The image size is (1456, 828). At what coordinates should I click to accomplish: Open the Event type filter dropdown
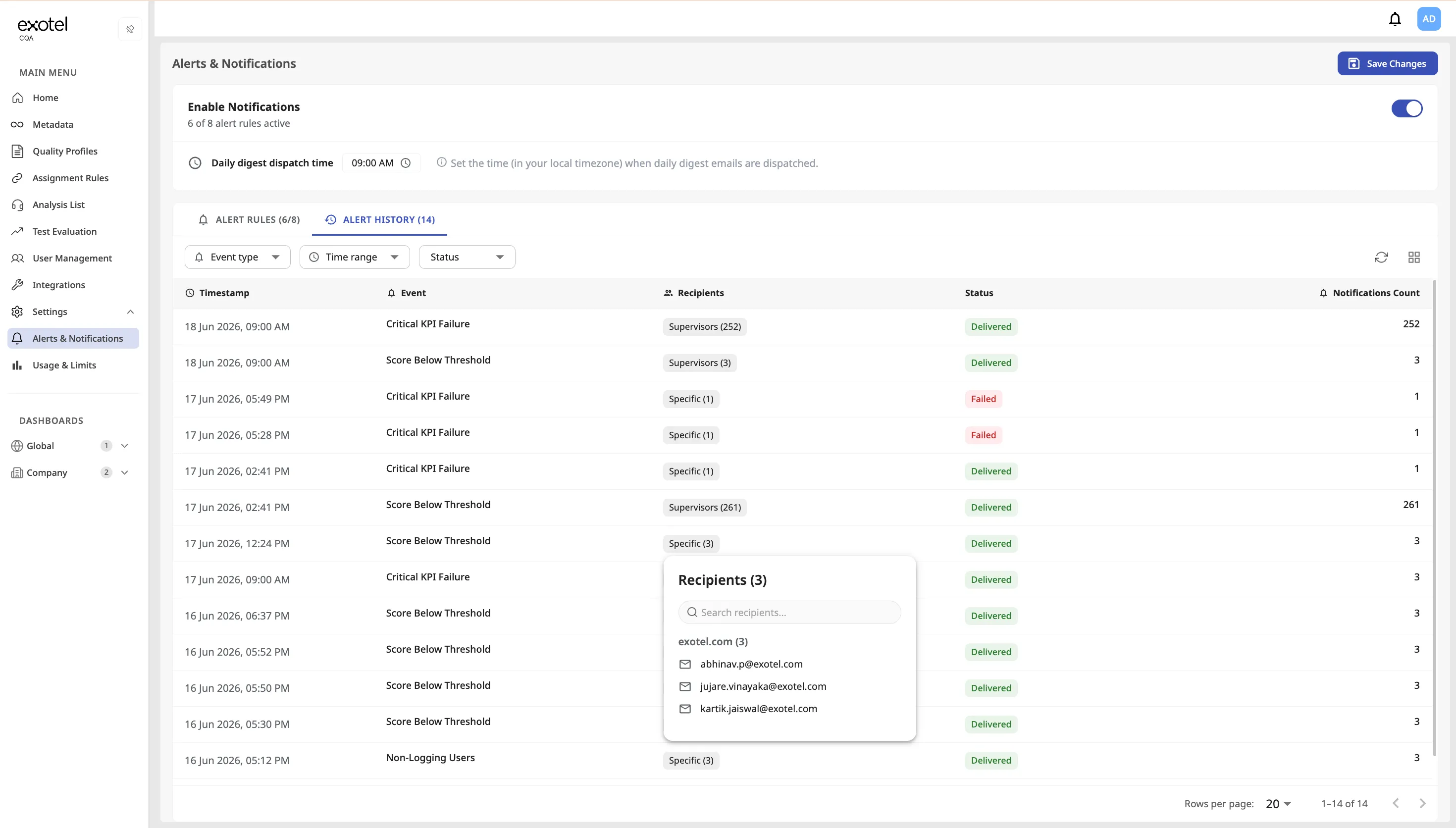point(238,257)
